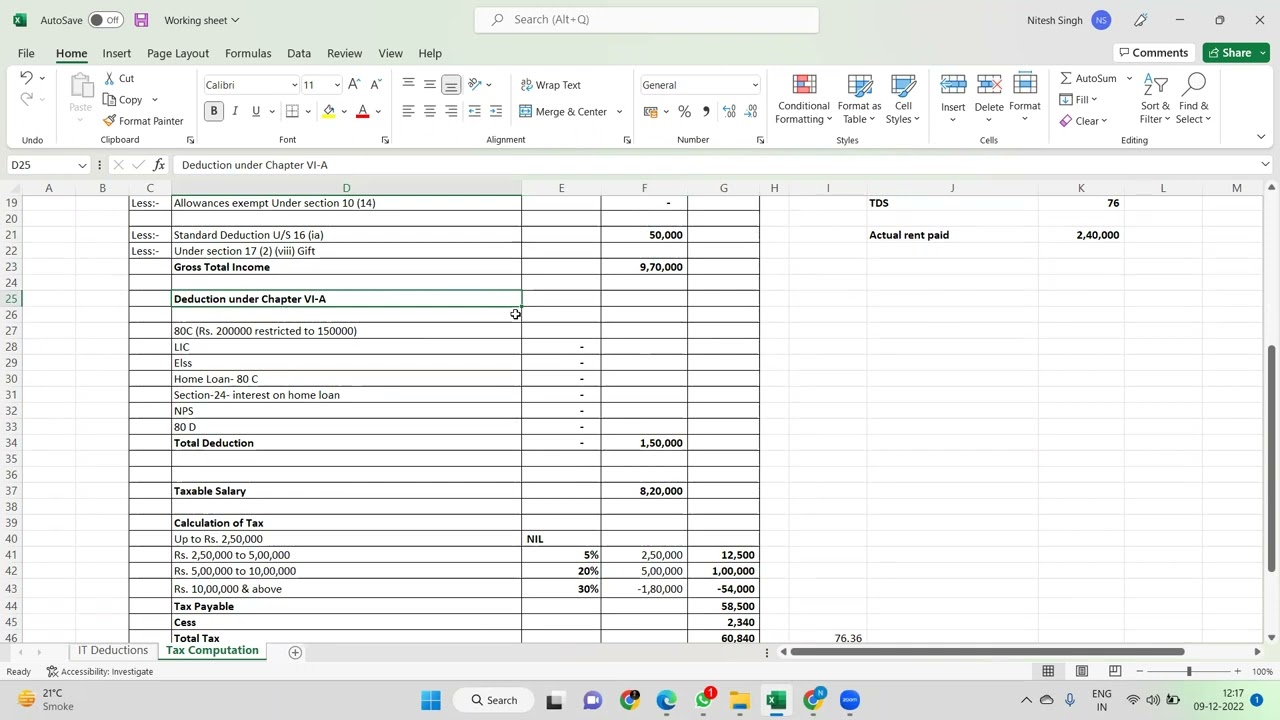The width and height of the screenshot is (1280, 720).
Task: Click the Comments button
Action: point(1153,53)
